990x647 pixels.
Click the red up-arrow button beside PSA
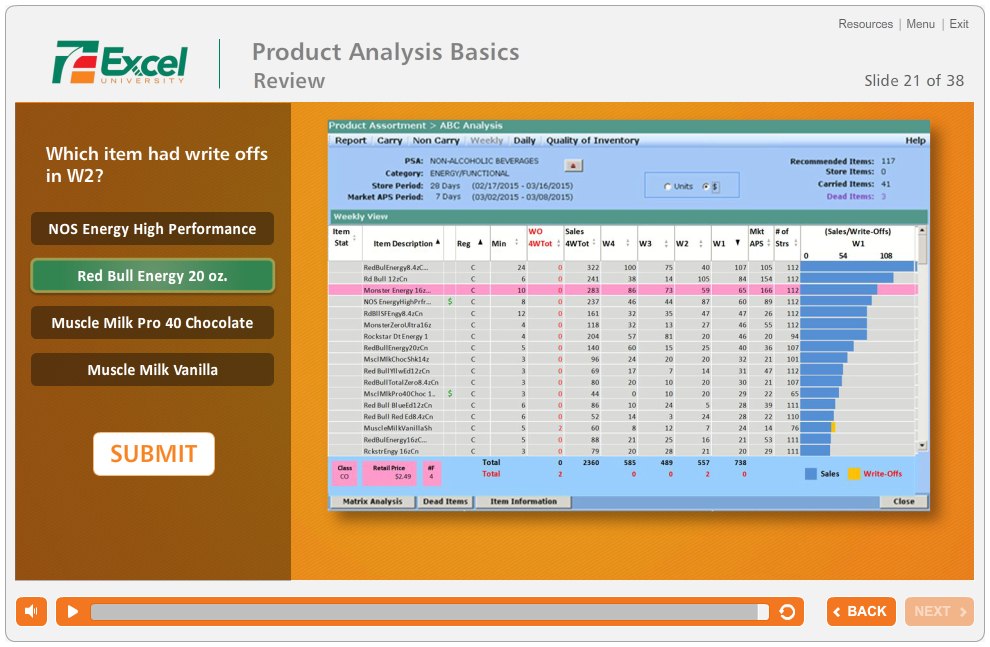coord(573,165)
